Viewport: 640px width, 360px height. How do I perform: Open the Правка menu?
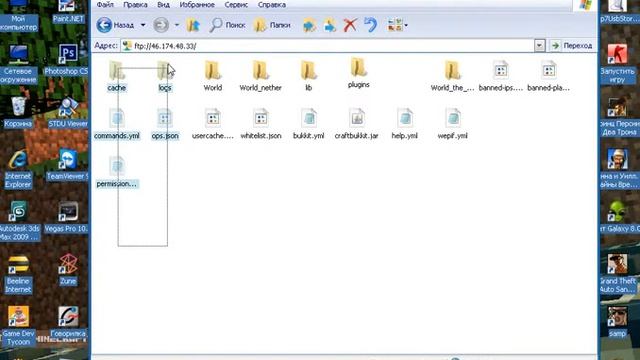(135, 5)
